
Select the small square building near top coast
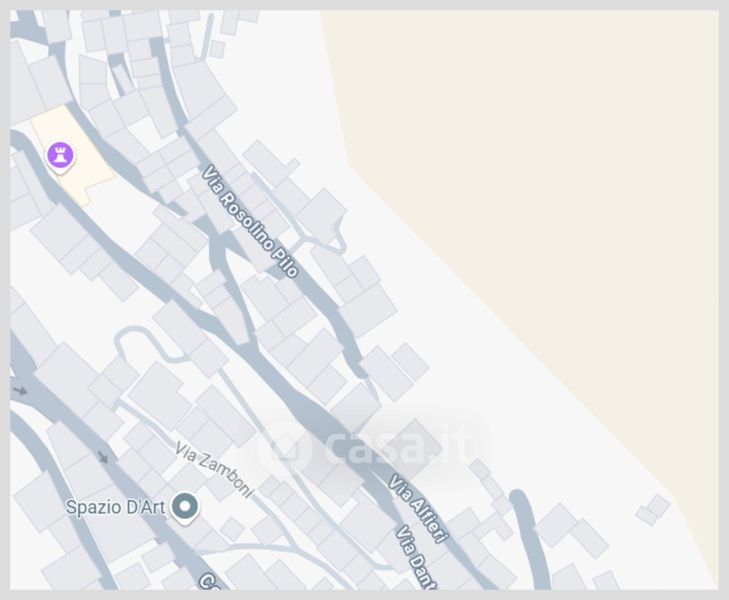(x=217, y=49)
